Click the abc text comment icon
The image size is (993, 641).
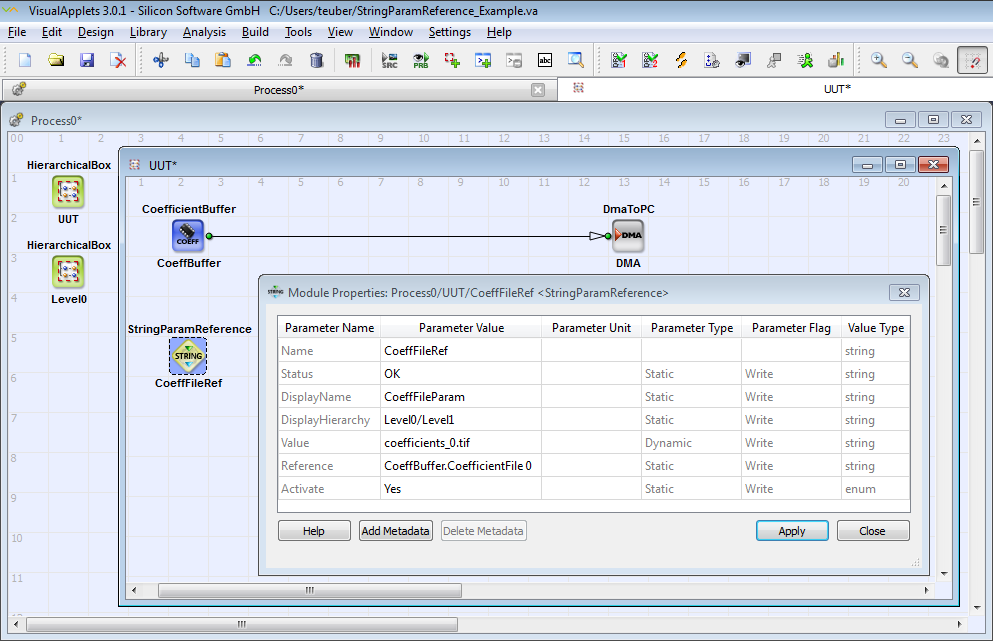point(545,60)
